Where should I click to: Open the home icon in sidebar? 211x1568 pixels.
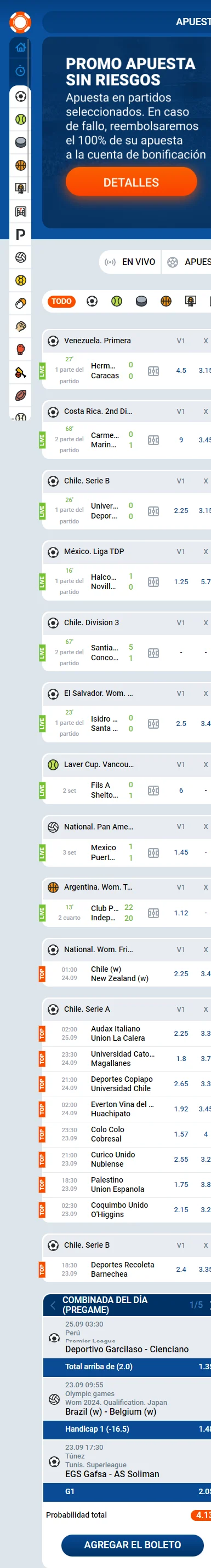pos(20,48)
